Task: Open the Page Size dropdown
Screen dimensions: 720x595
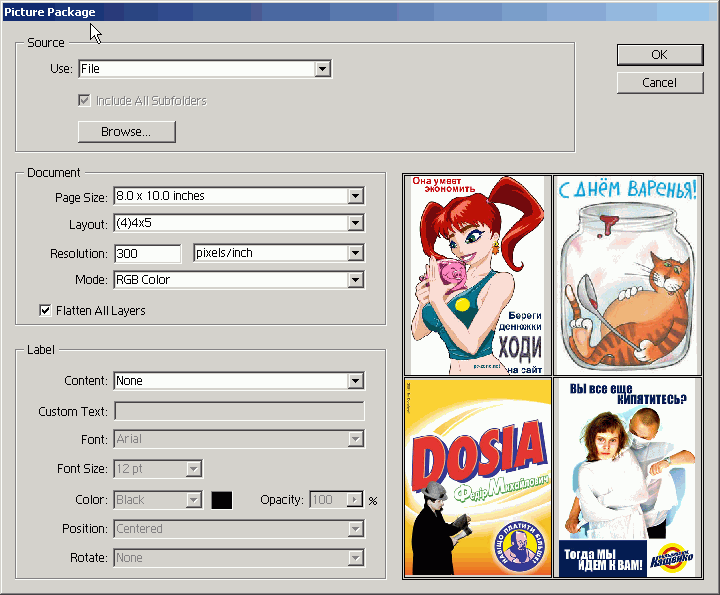Action: (239, 196)
